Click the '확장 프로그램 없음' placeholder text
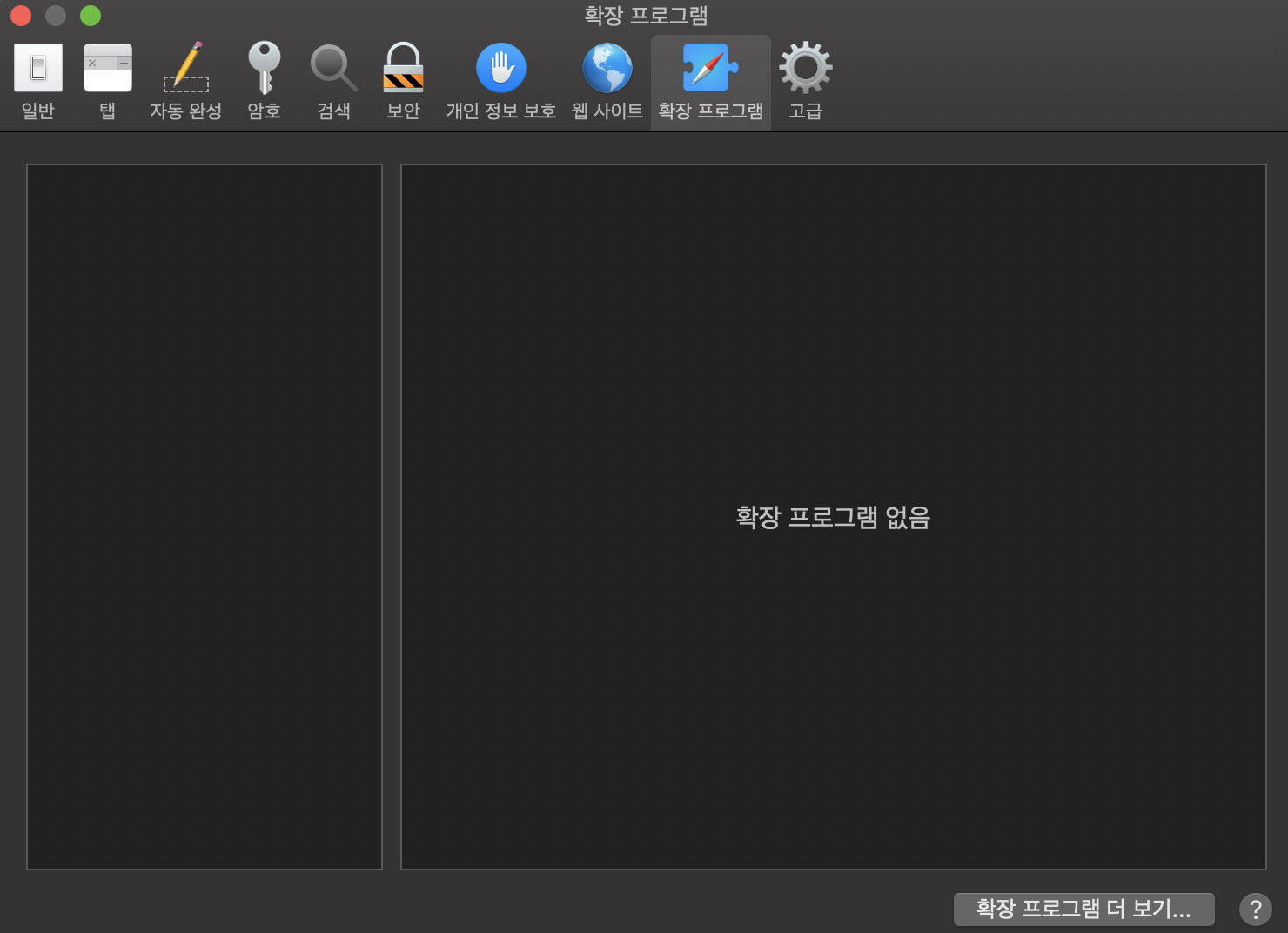The height and width of the screenshot is (933, 1288). pos(833,517)
